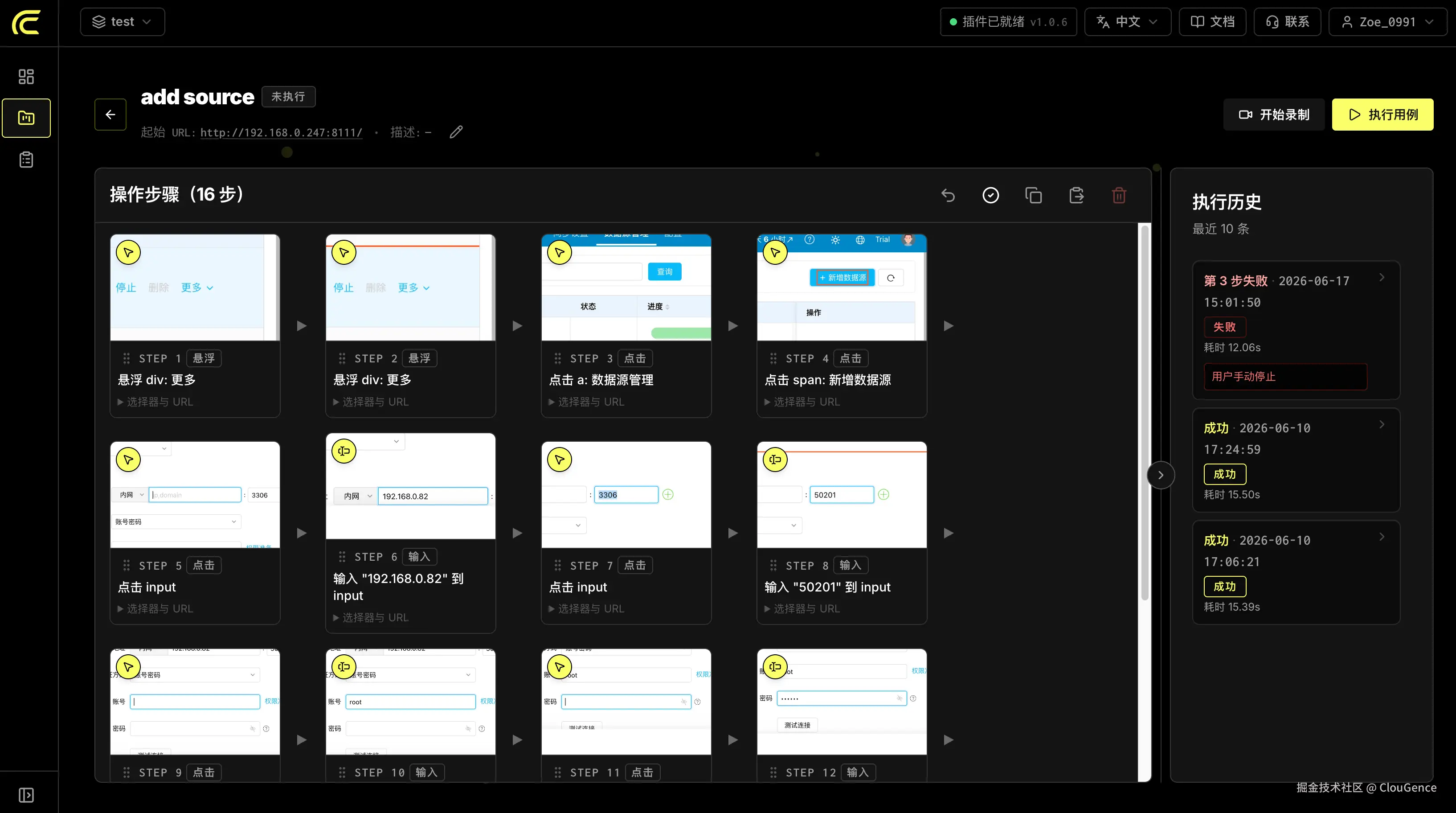This screenshot has width=1456, height=813.
Task: Click the yellow app logo
Action: (26, 22)
